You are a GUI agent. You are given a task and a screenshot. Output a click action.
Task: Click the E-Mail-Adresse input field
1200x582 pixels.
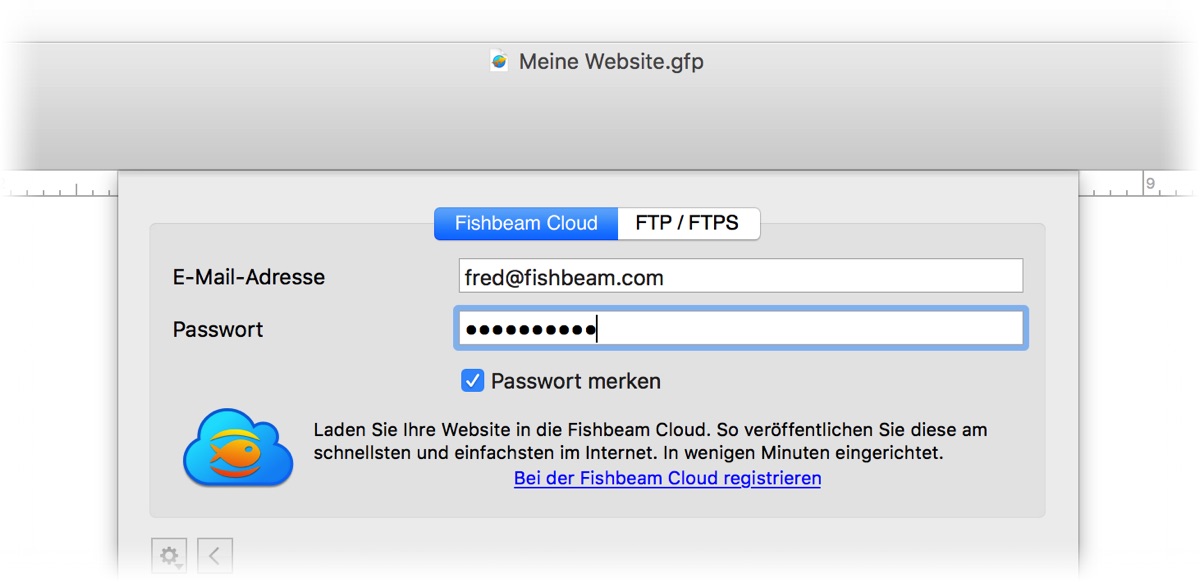(x=740, y=277)
